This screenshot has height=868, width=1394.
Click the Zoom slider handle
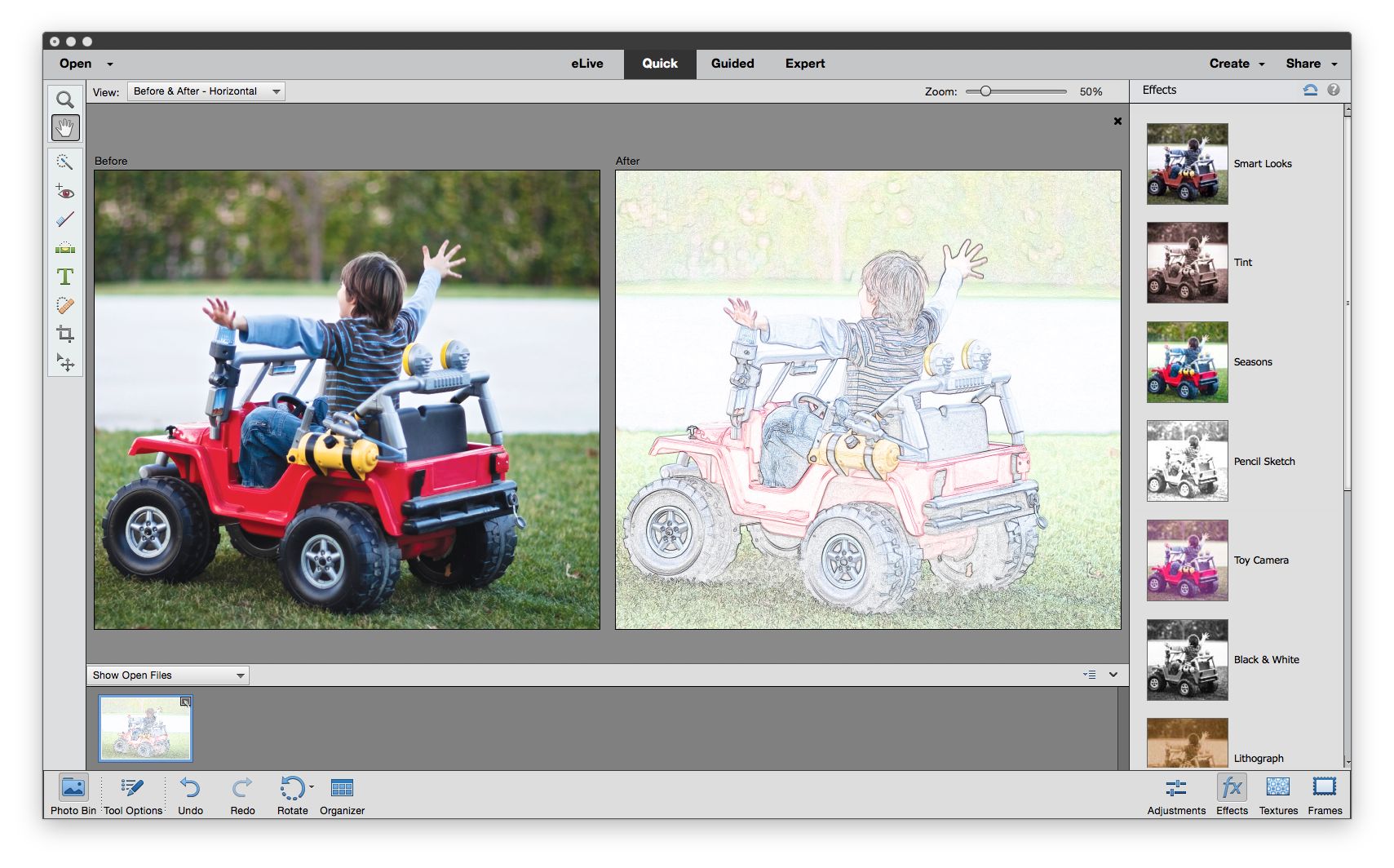[985, 91]
